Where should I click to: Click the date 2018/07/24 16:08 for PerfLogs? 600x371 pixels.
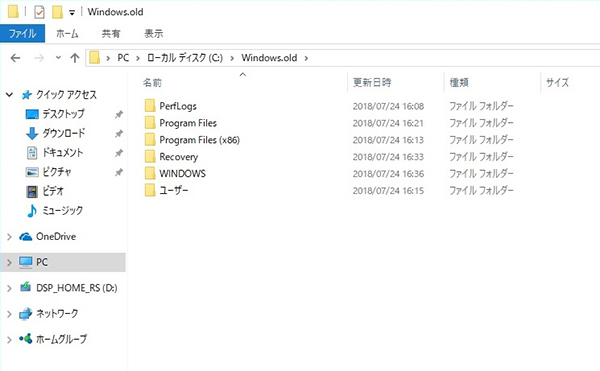(x=388, y=106)
